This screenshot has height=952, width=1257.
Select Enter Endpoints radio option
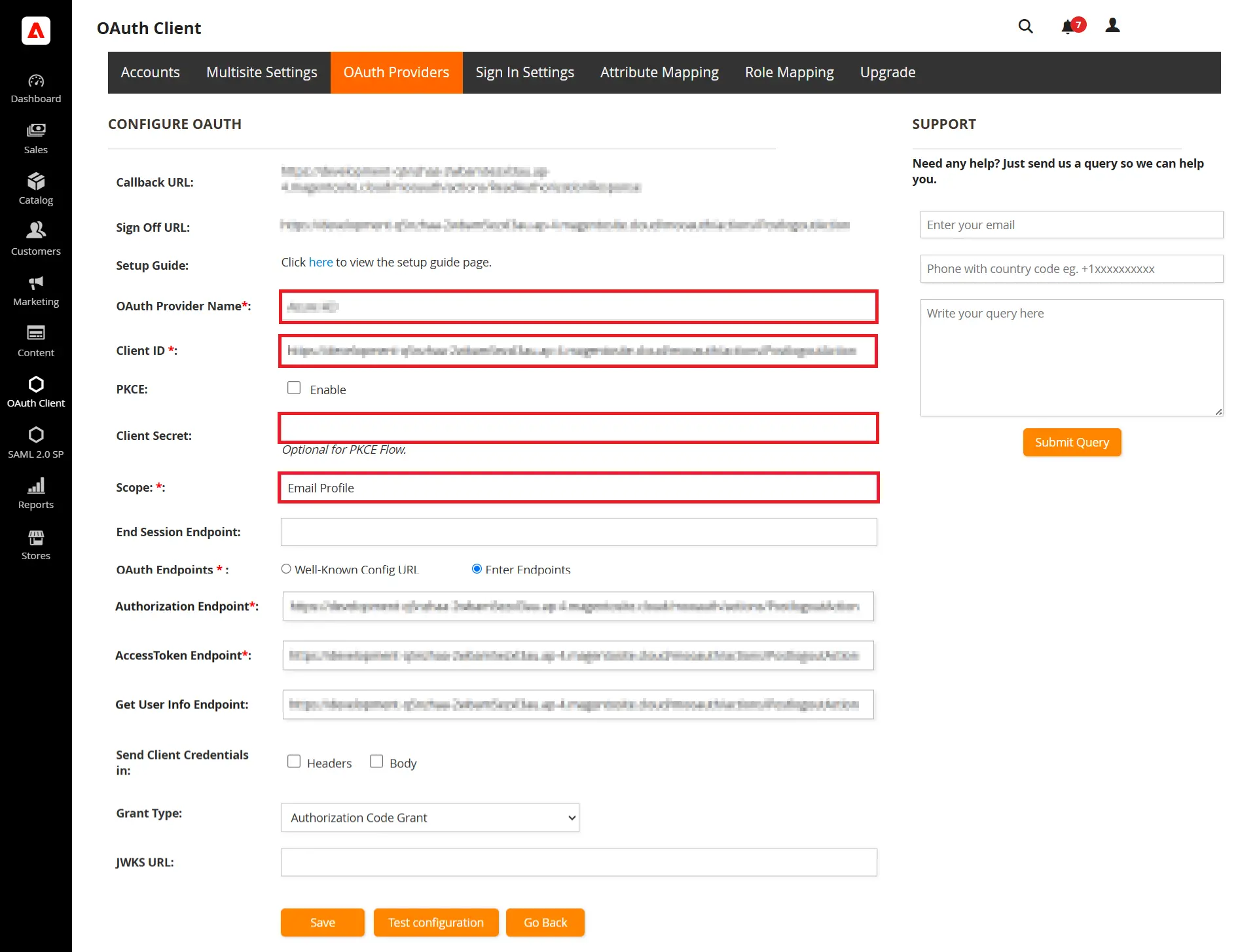(477, 569)
